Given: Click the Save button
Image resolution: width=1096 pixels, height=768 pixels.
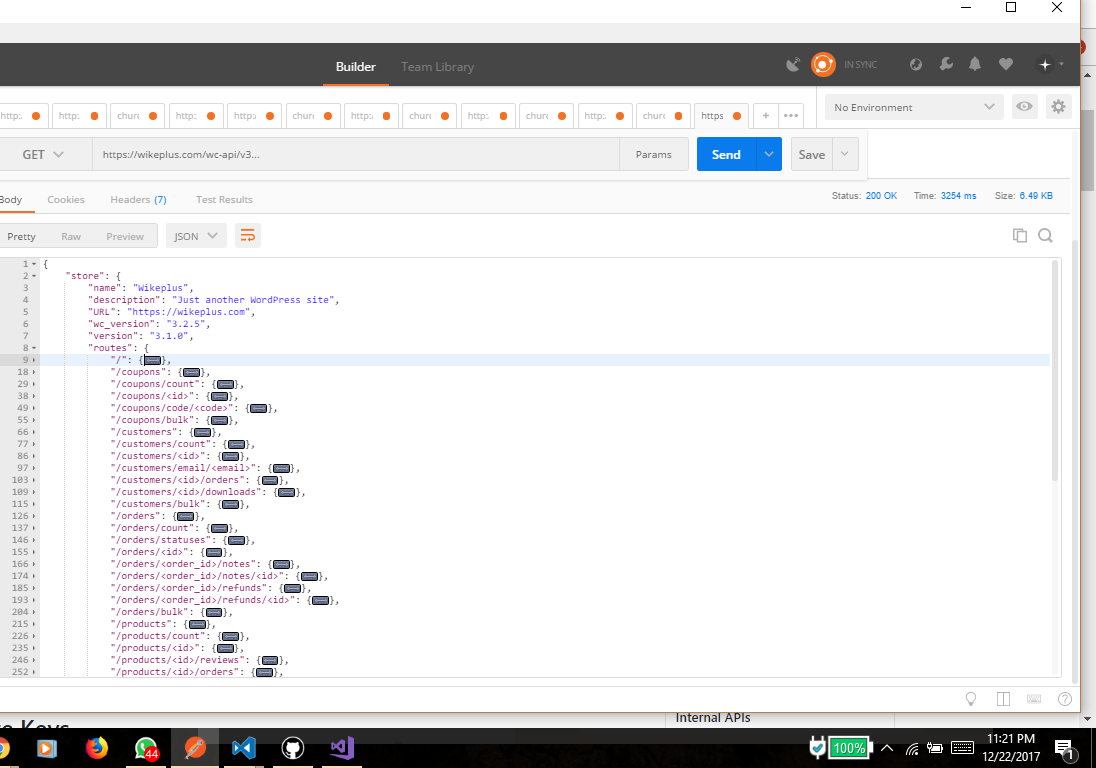Looking at the screenshot, I should click(x=812, y=154).
